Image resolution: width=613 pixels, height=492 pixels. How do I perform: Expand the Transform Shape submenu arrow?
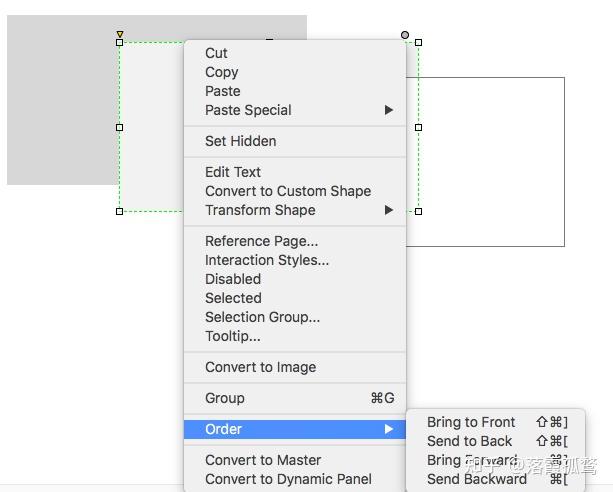389,210
